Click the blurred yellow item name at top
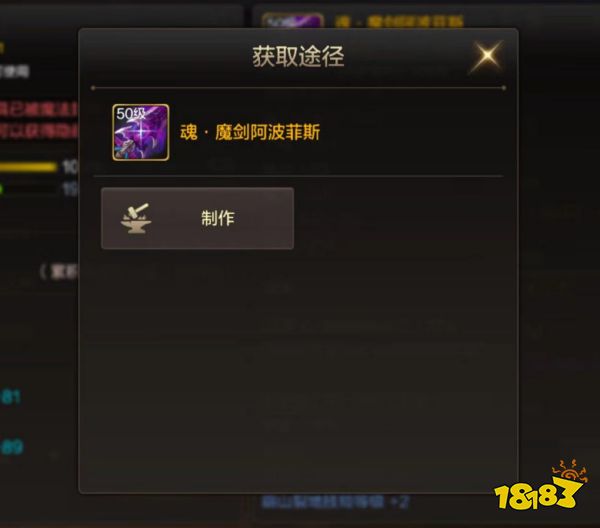 (399, 21)
